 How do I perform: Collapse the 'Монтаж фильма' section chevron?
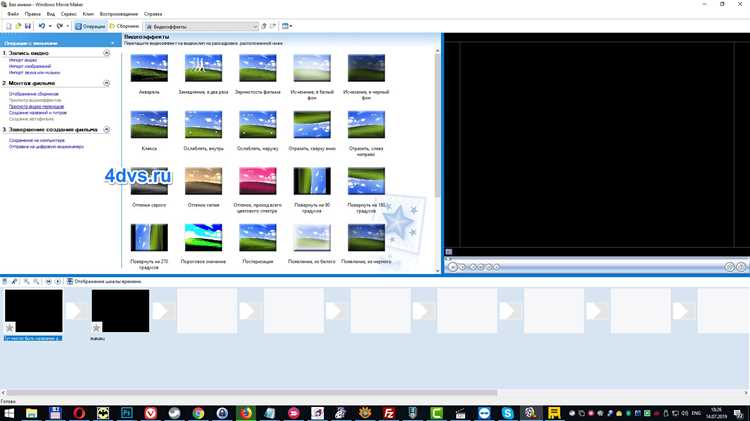(x=107, y=83)
